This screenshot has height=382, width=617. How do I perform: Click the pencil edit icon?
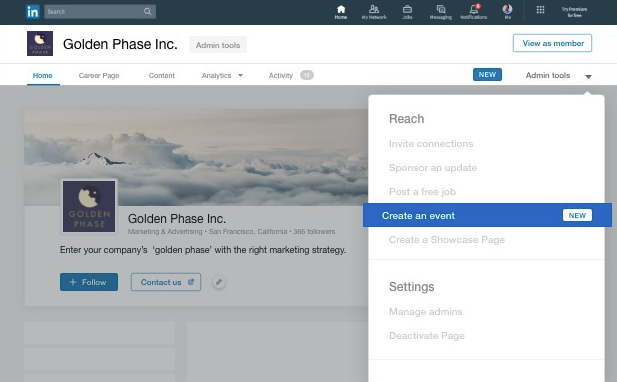(x=219, y=282)
